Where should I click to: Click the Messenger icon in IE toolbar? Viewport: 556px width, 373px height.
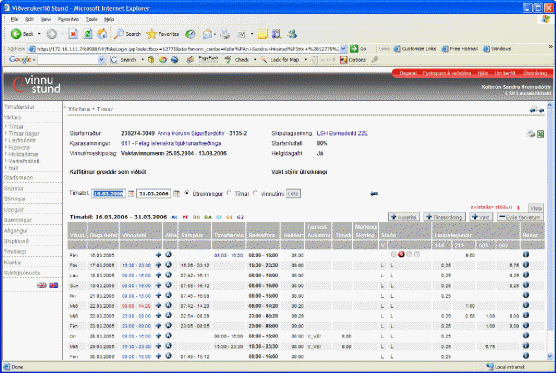292,34
